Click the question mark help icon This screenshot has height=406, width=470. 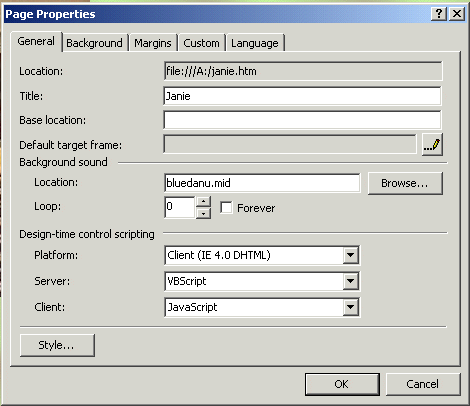[439, 14]
